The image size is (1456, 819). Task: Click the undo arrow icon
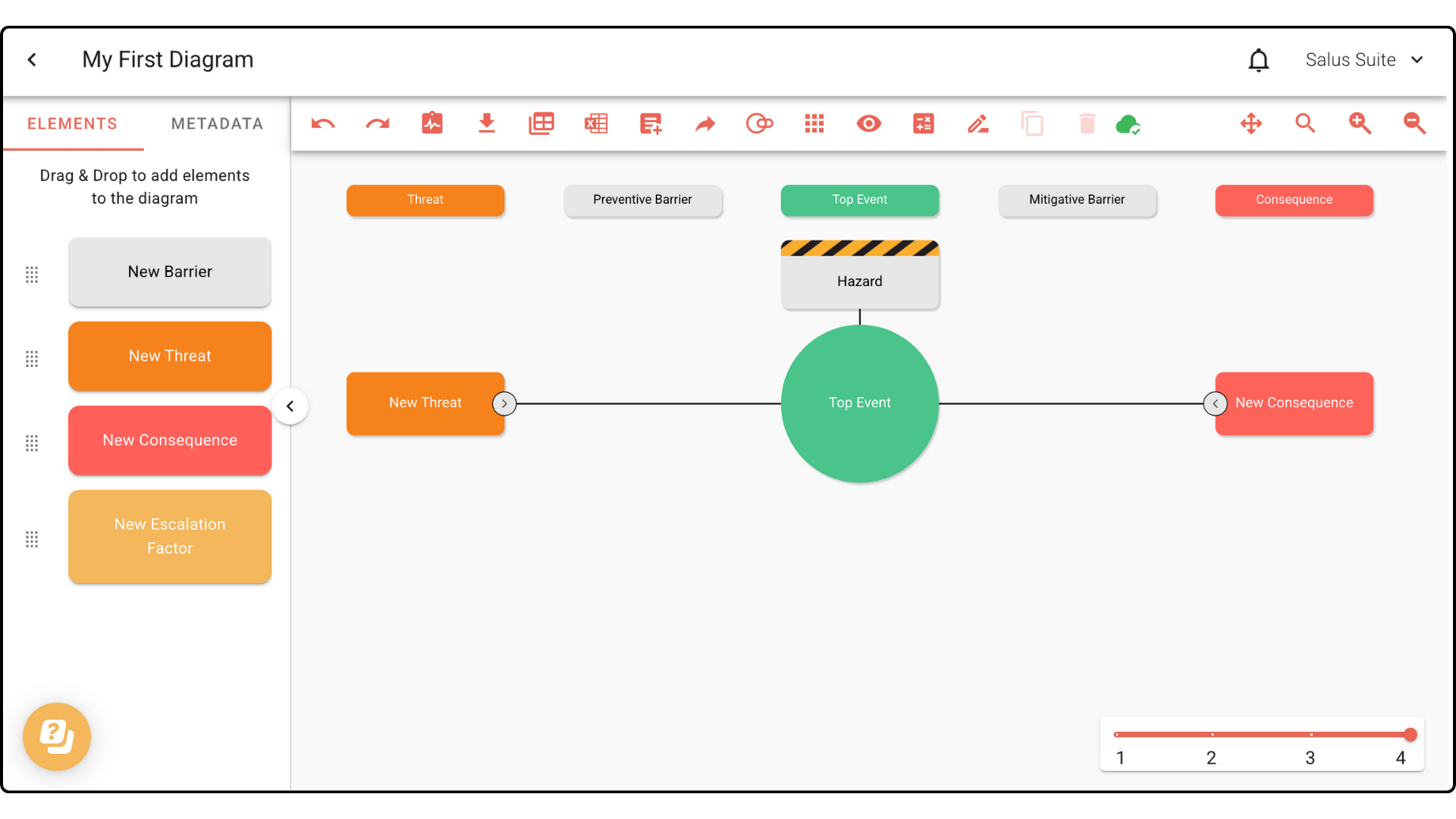tap(323, 124)
